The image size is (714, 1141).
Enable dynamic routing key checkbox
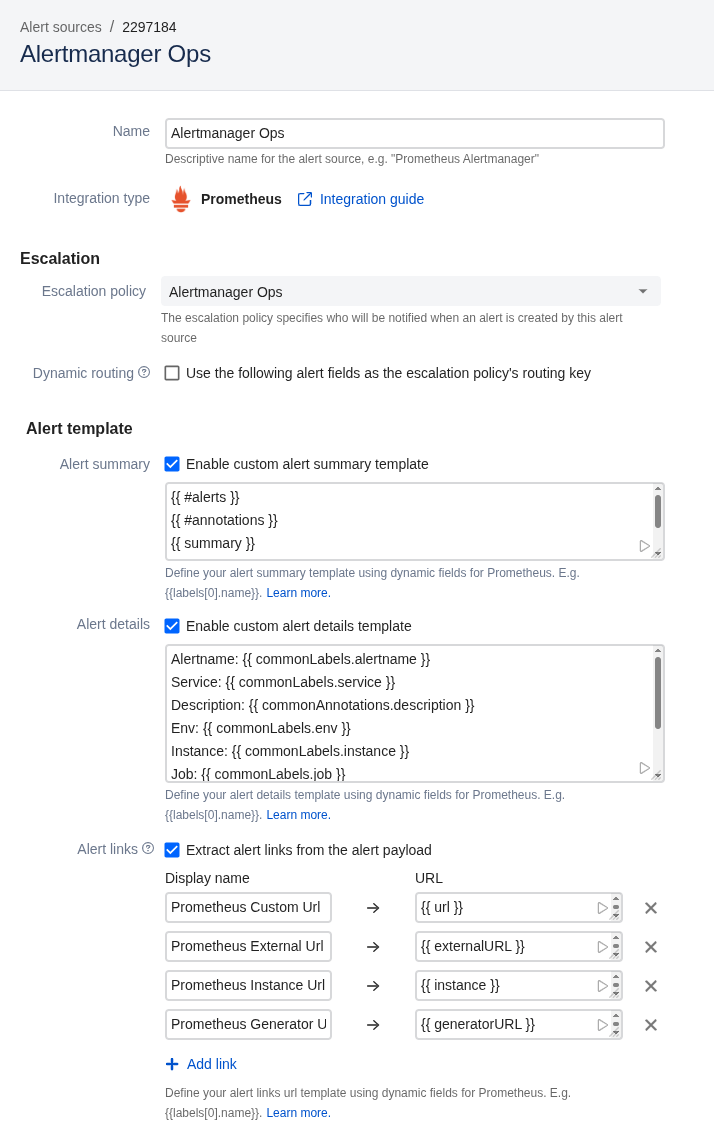click(x=172, y=373)
